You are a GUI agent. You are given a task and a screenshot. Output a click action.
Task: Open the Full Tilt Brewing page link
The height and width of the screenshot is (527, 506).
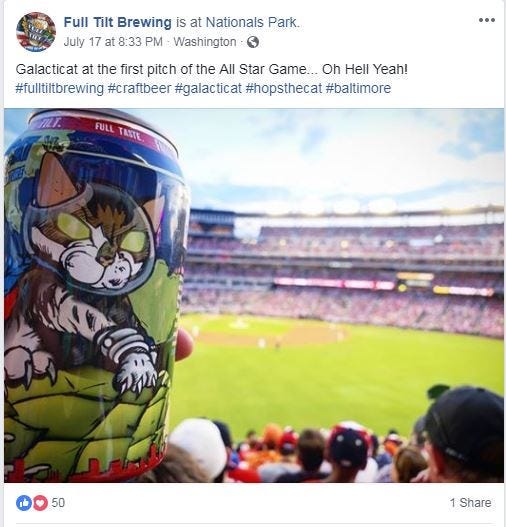coord(118,23)
